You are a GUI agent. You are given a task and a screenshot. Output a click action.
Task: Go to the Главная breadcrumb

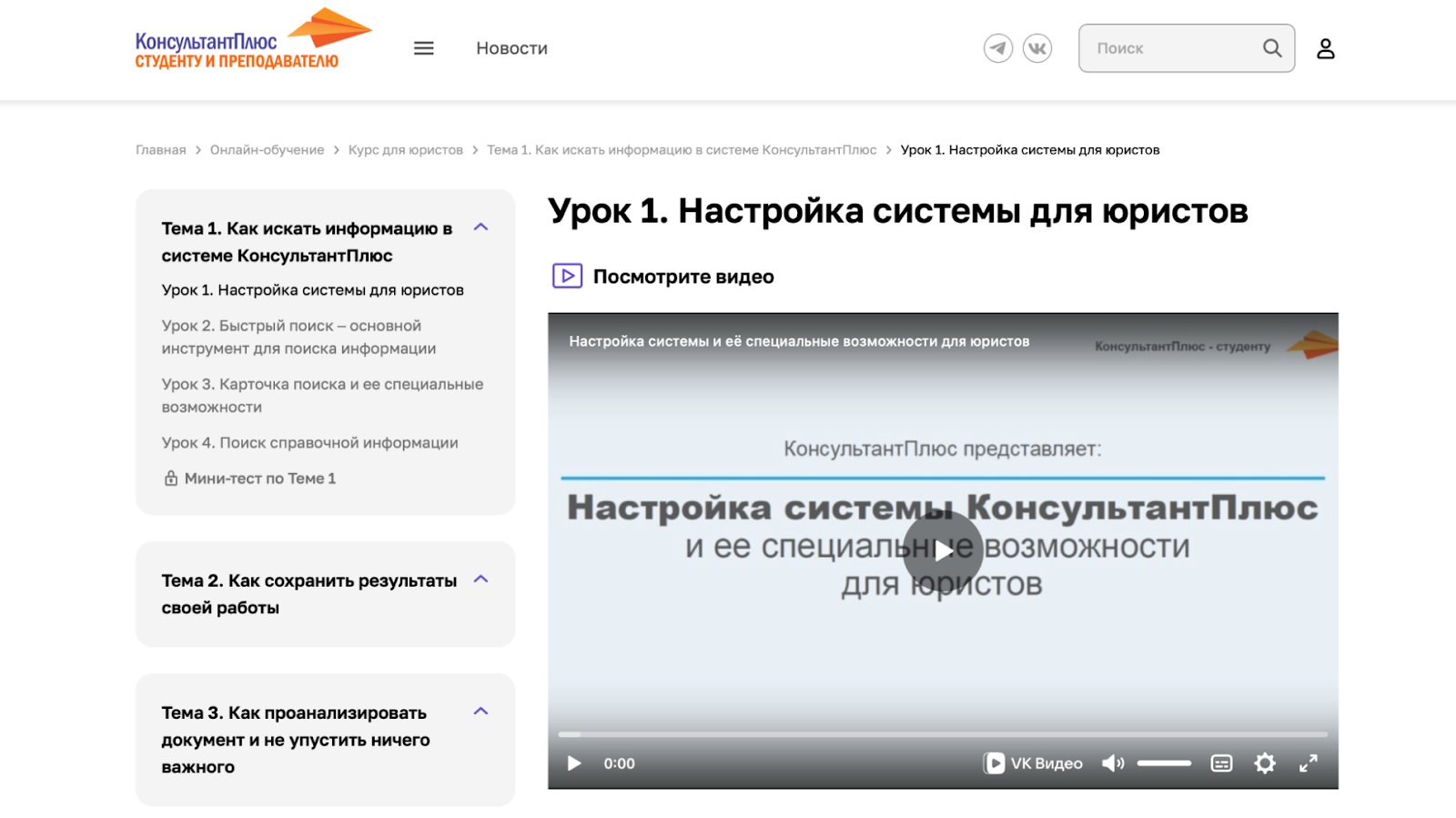161,150
